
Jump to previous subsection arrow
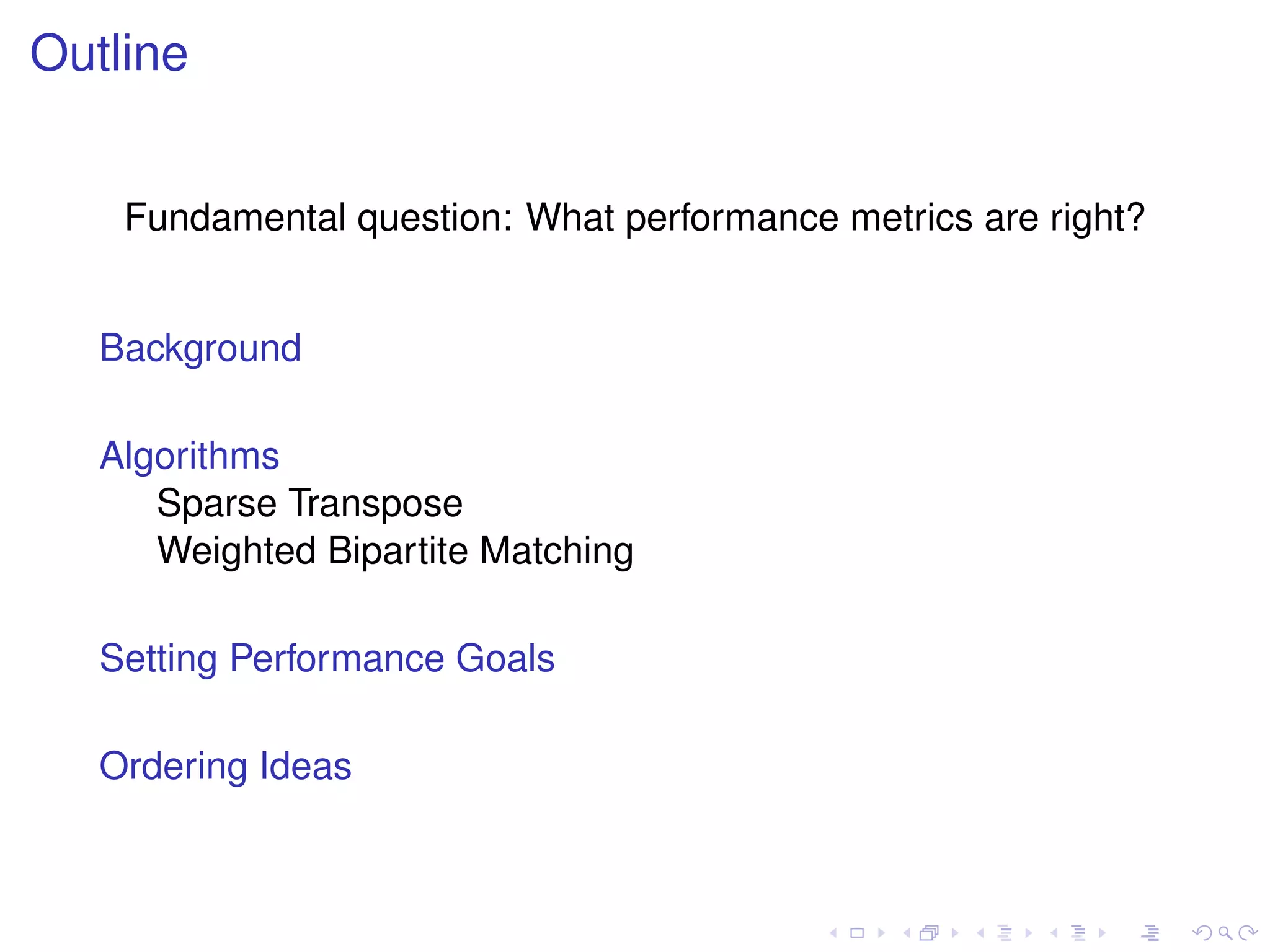pos(980,933)
